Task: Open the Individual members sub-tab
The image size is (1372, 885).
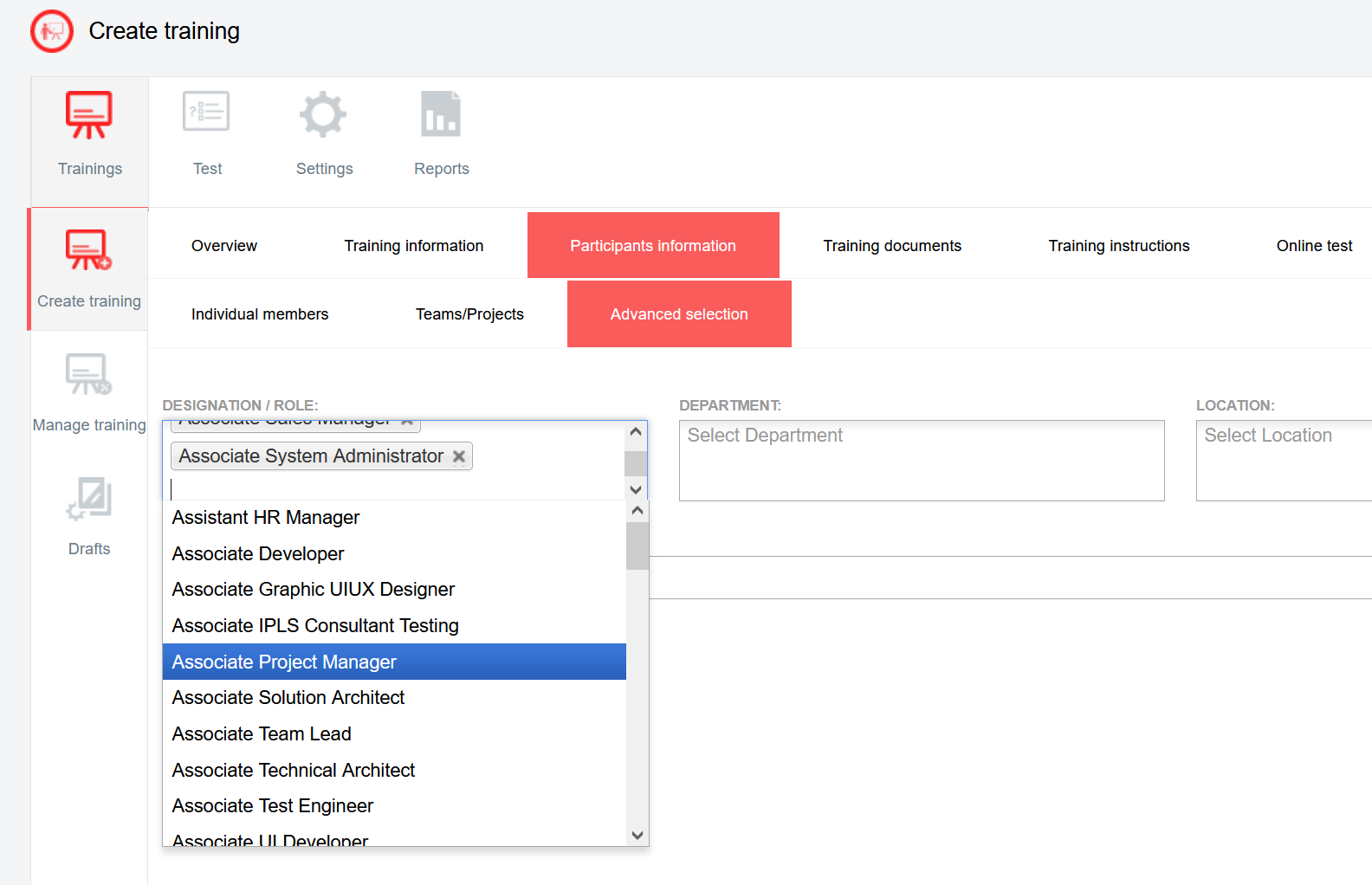Action: pyautogui.click(x=260, y=314)
